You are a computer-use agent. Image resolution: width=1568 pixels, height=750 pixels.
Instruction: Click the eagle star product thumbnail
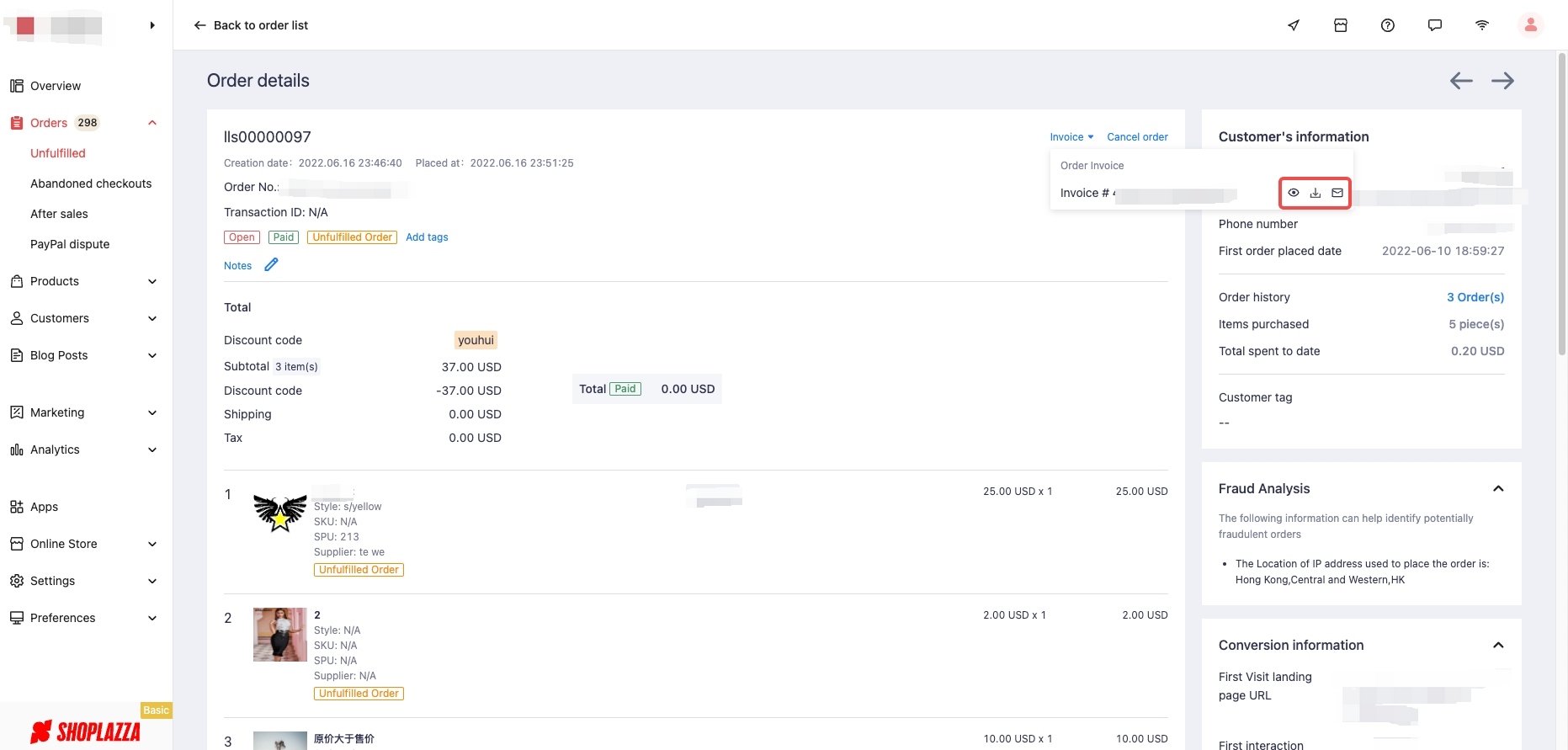point(280,512)
